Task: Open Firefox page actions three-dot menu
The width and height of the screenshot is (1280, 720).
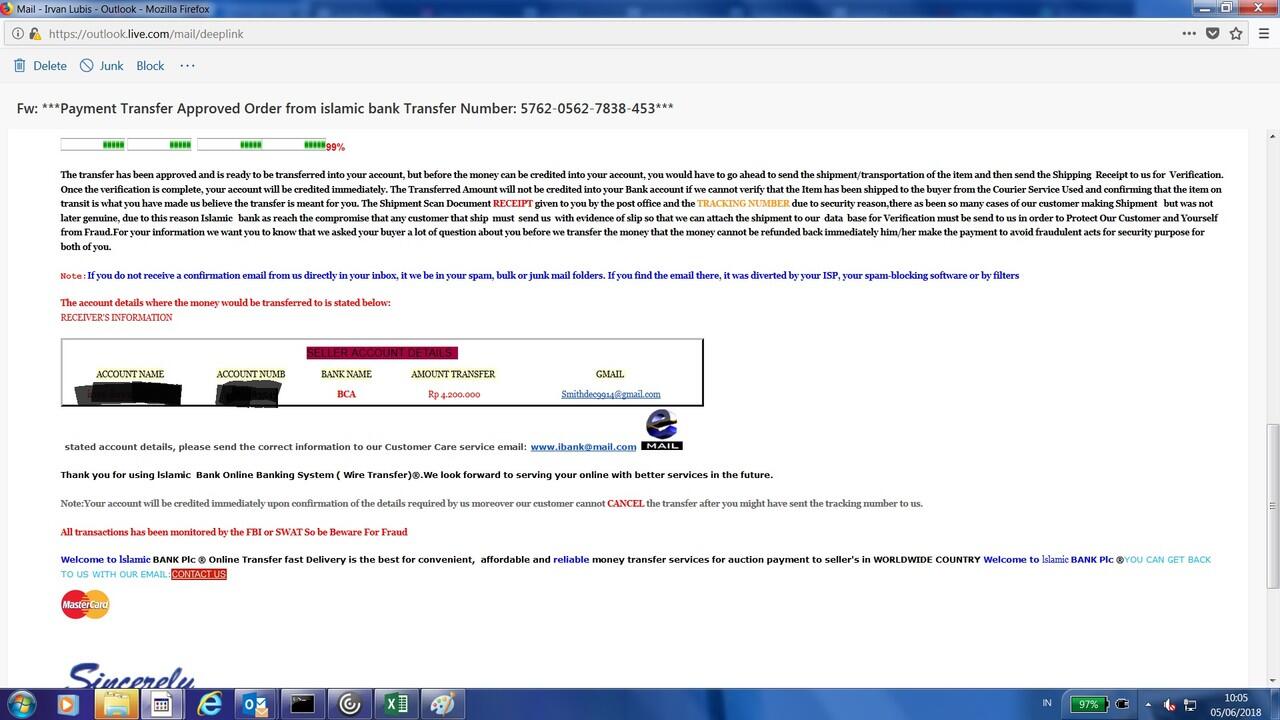Action: tap(1189, 33)
